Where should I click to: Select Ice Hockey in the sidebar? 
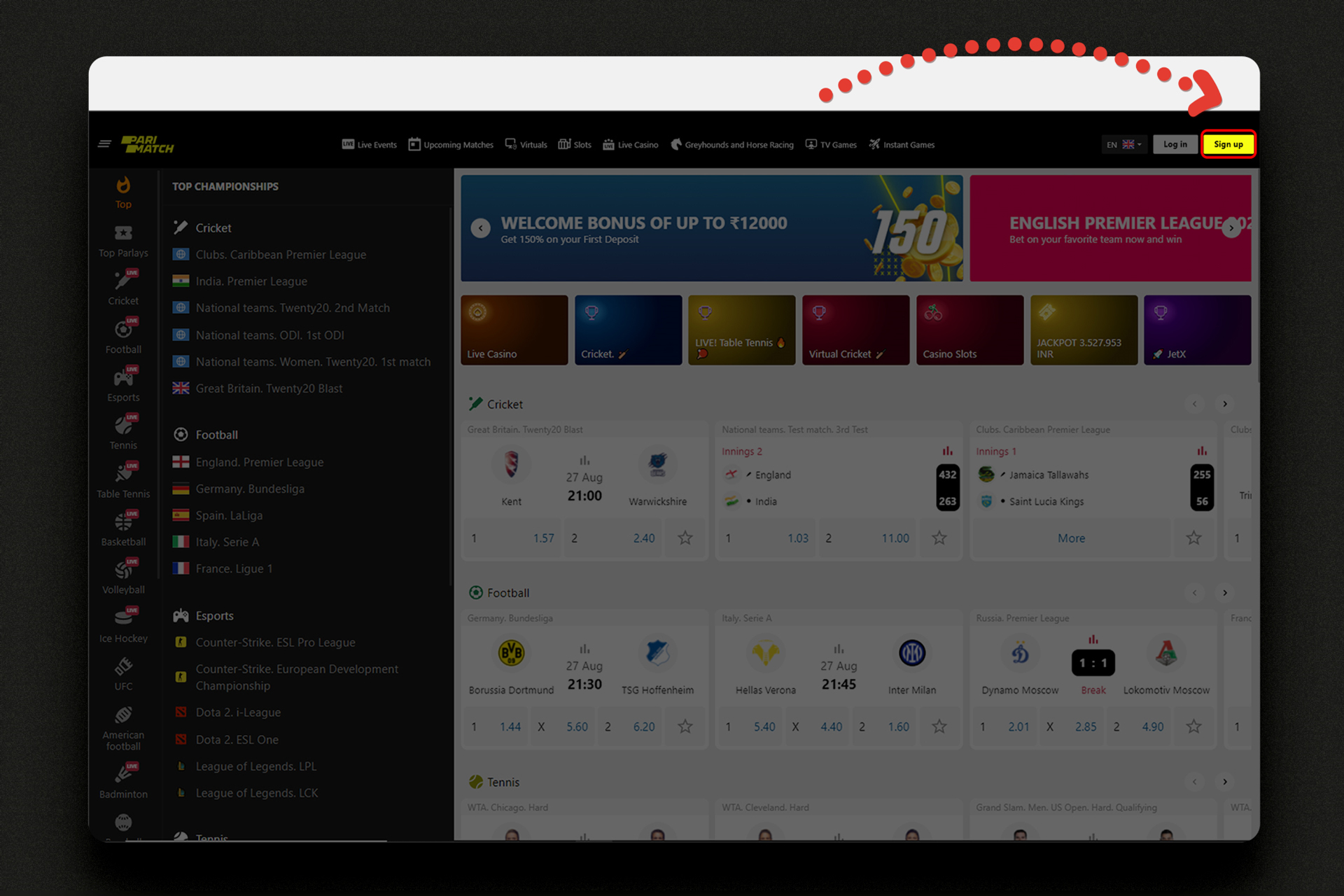123,626
